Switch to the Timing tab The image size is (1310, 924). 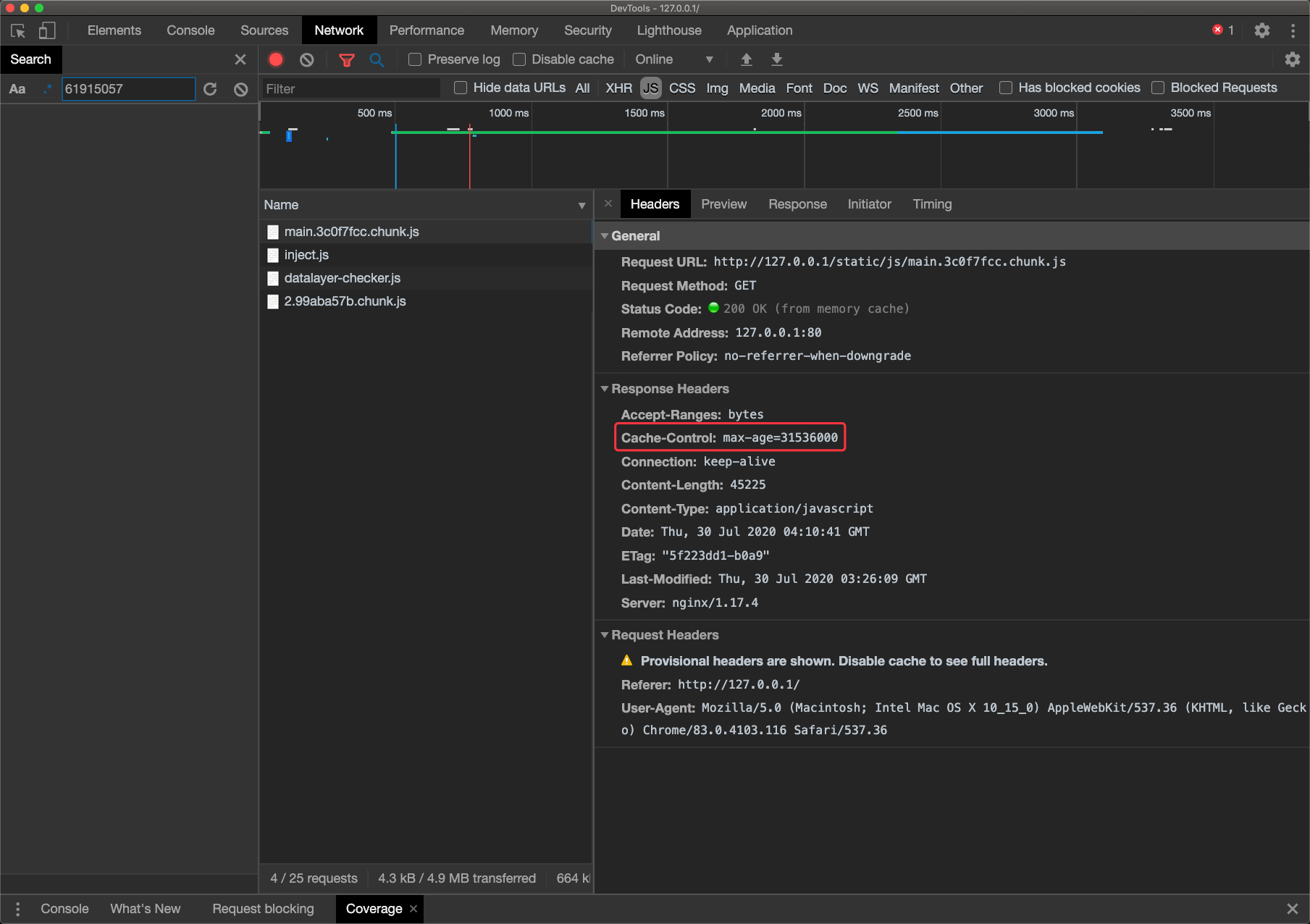[x=932, y=204]
